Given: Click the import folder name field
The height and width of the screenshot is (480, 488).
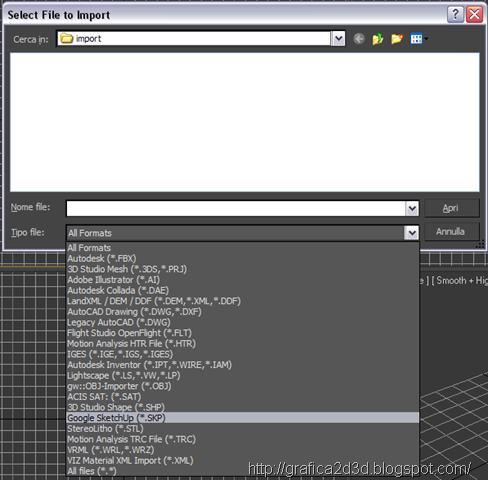Looking at the screenshot, I should click(x=194, y=39).
